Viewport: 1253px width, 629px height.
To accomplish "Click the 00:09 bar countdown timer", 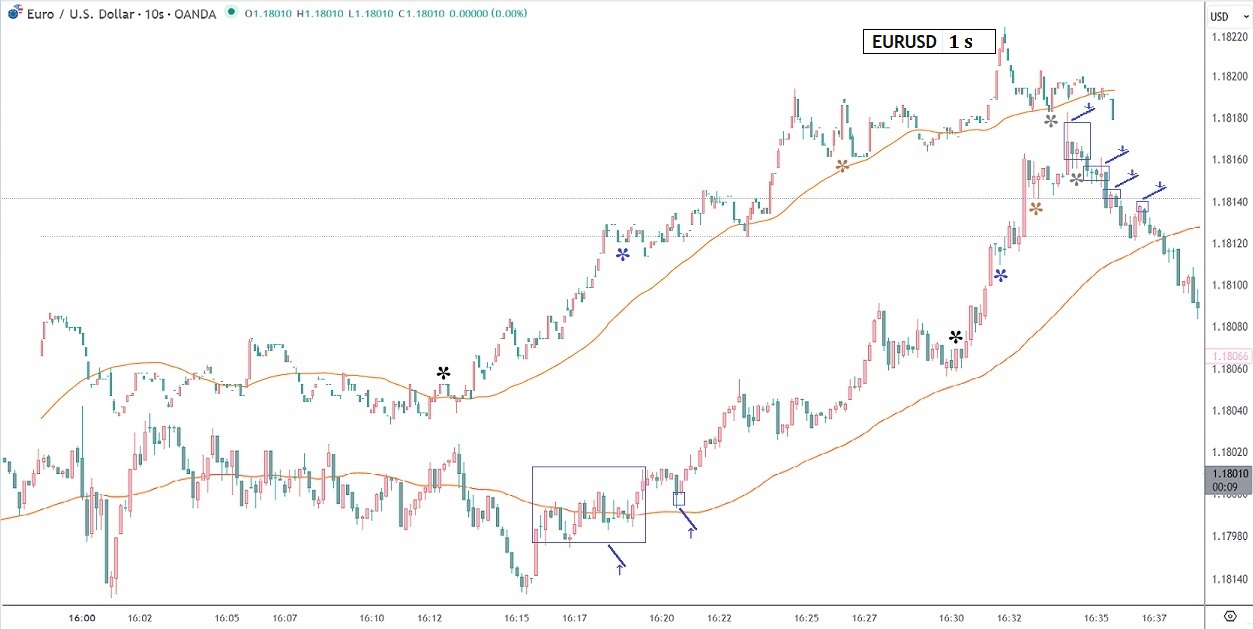I will pos(1225,487).
